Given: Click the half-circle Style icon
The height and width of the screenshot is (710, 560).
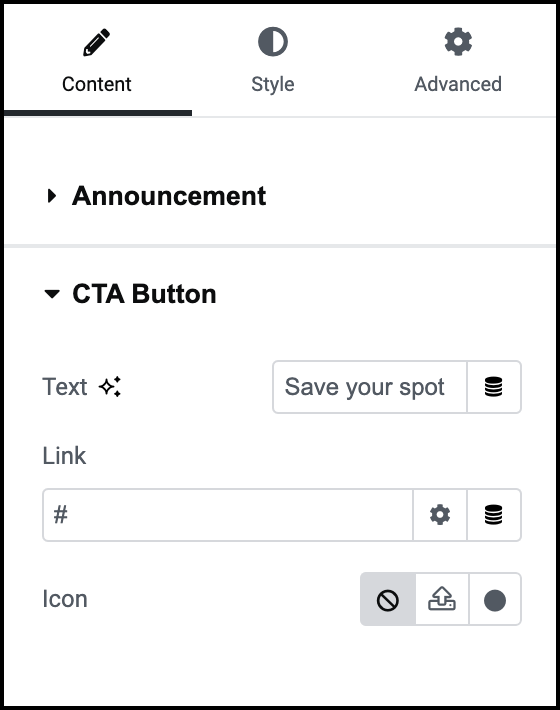Looking at the screenshot, I should 273,42.
